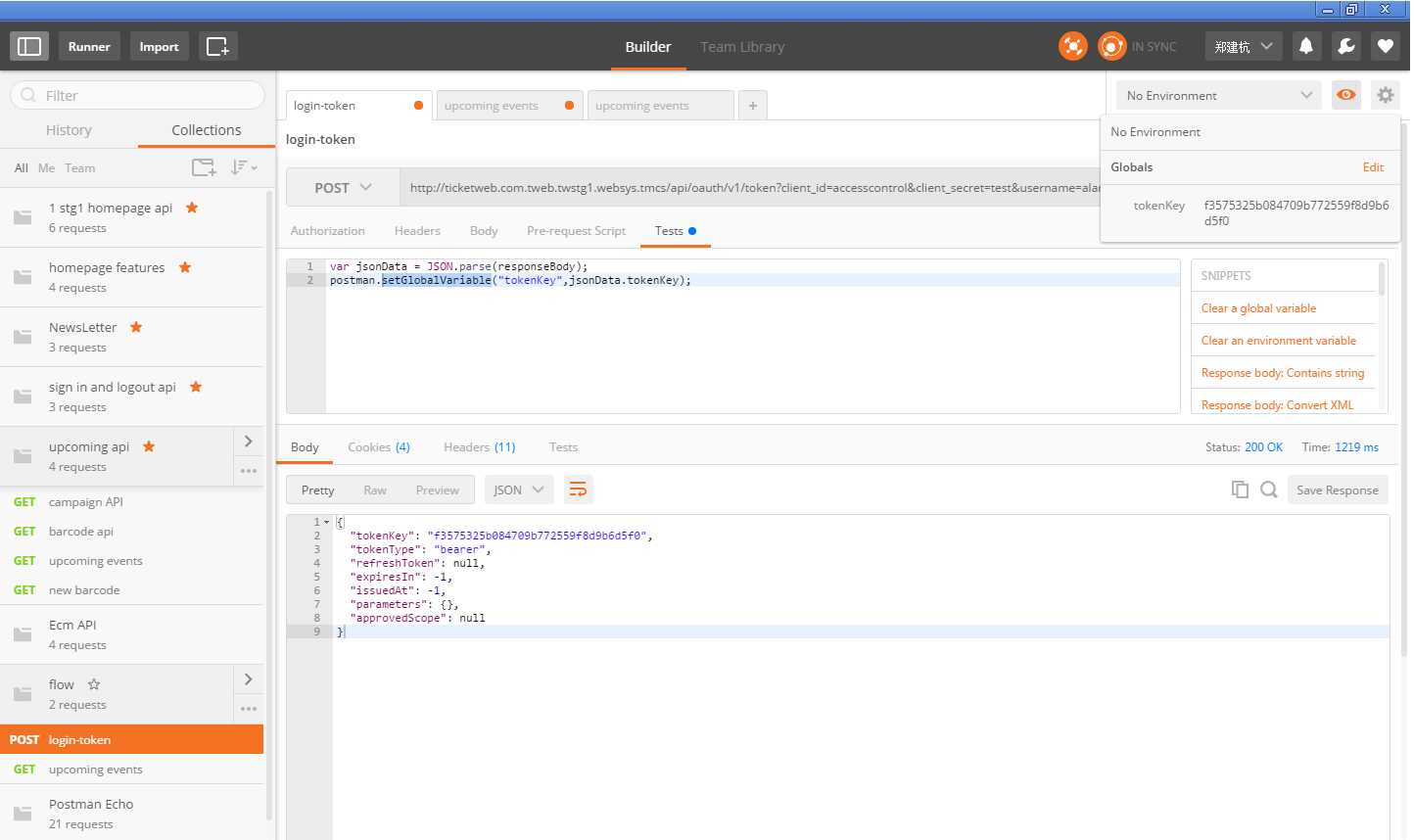The height and width of the screenshot is (840, 1414).
Task: Click the new collection folder-plus icon
Action: [x=204, y=167]
